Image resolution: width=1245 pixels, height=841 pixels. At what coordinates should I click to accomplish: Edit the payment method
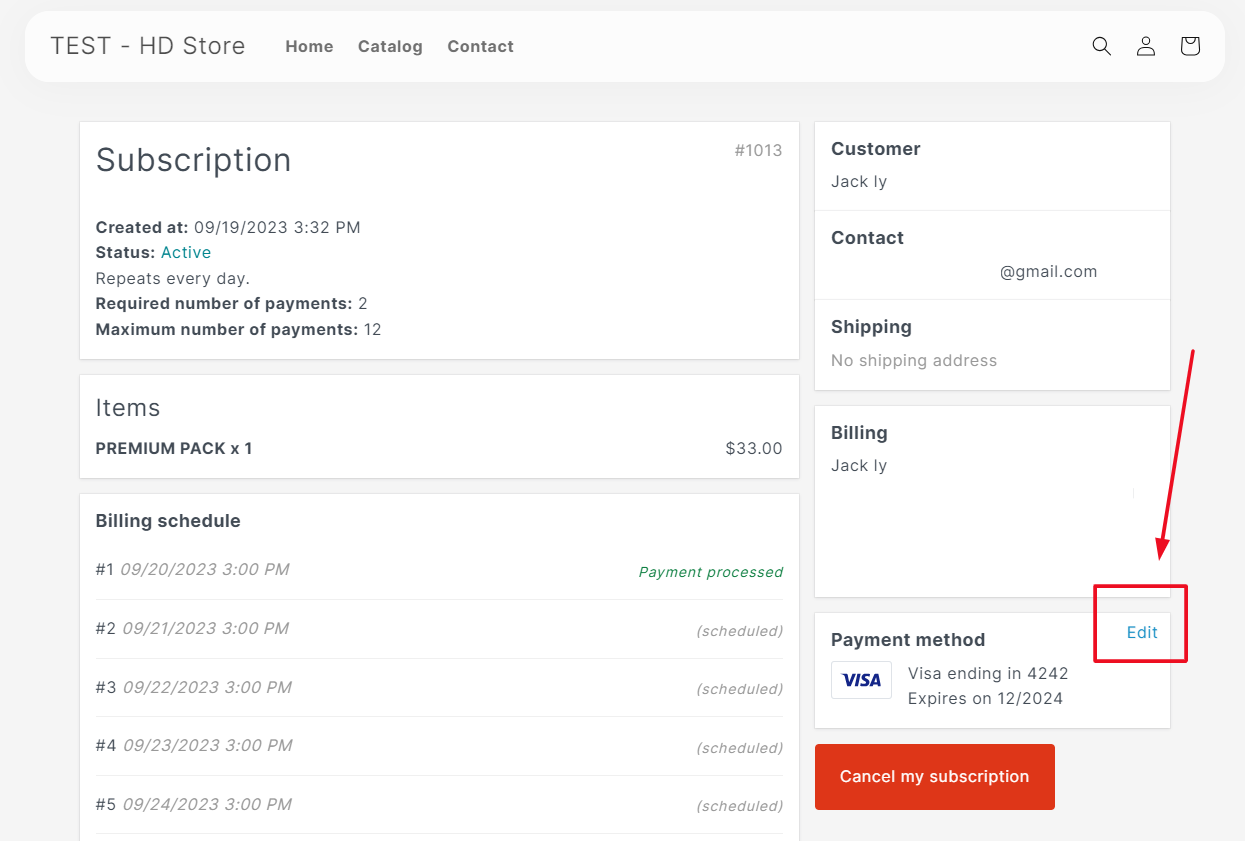pos(1142,632)
